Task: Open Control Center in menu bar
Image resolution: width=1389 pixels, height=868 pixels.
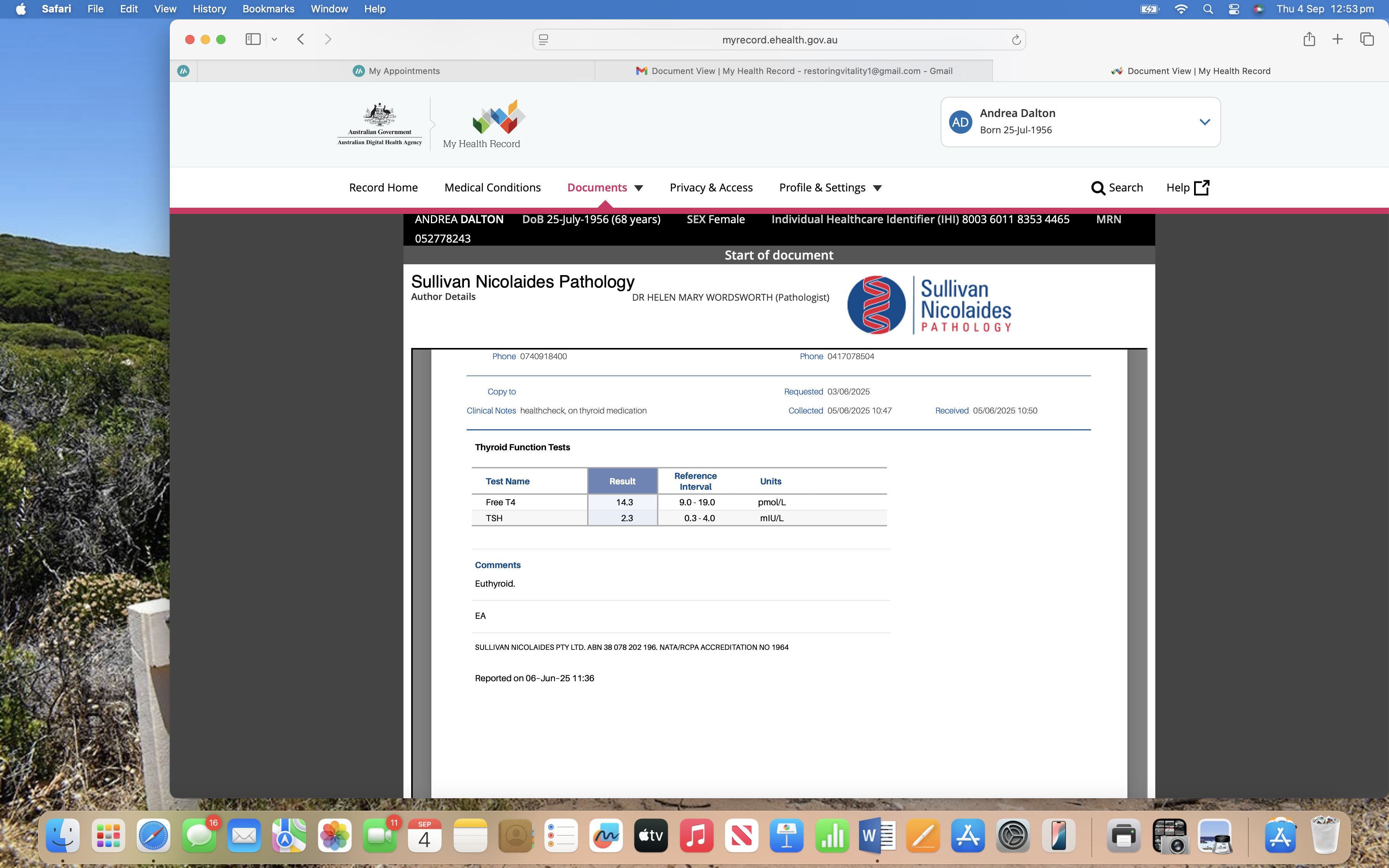Action: pos(1234,9)
